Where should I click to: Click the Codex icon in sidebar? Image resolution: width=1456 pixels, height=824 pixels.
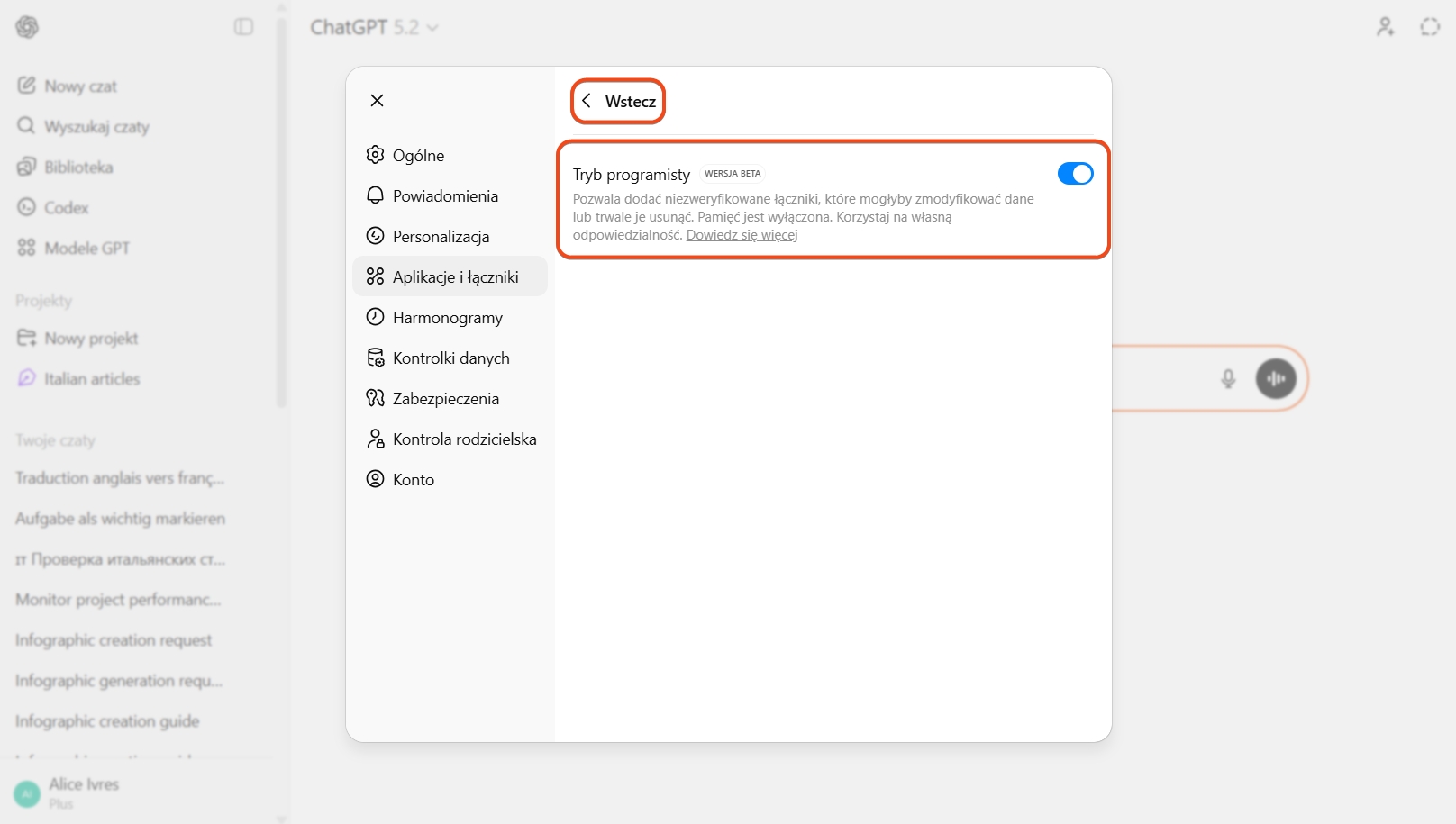(26, 207)
